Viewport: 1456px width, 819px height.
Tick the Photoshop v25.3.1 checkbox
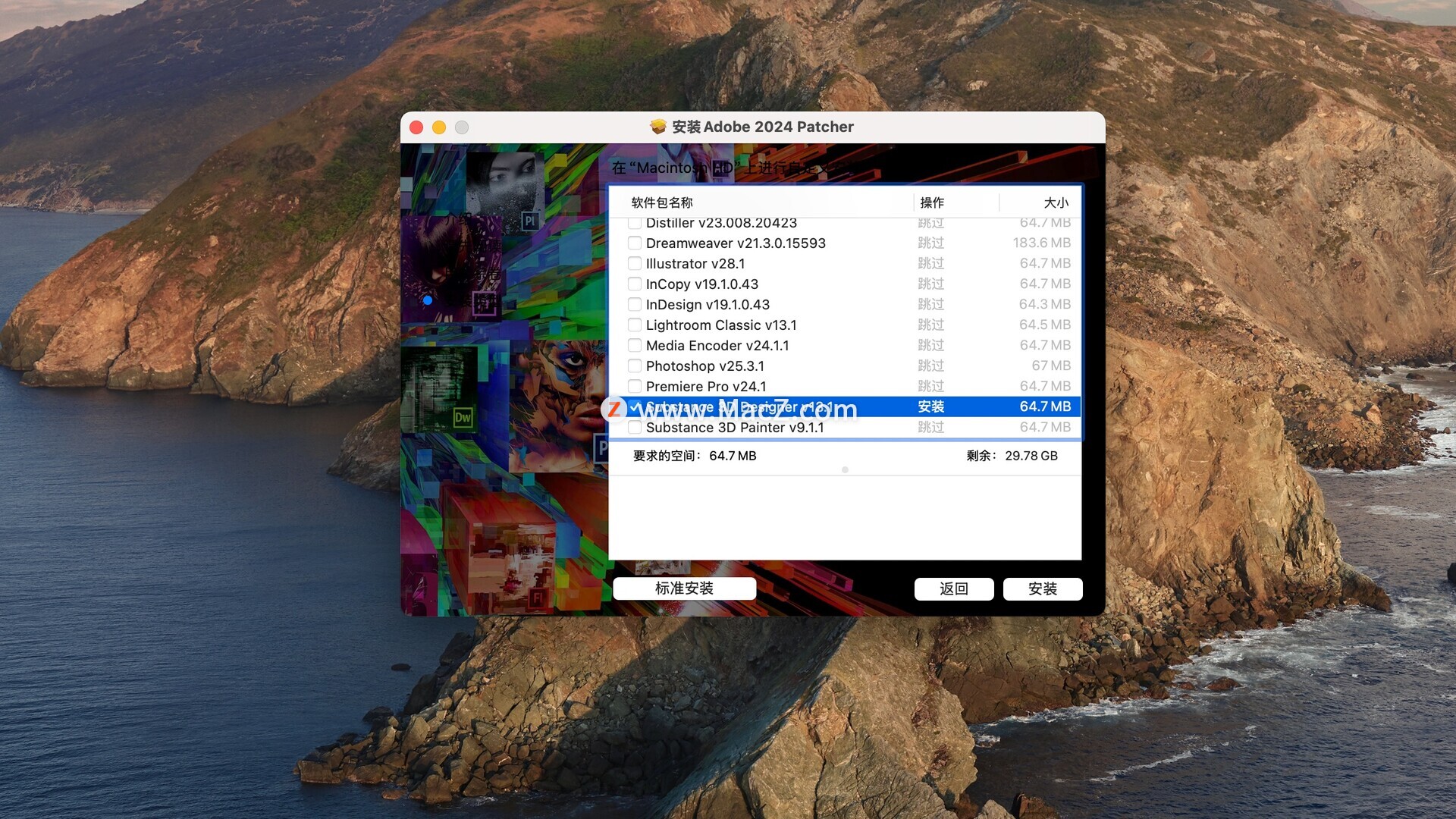pyautogui.click(x=635, y=366)
